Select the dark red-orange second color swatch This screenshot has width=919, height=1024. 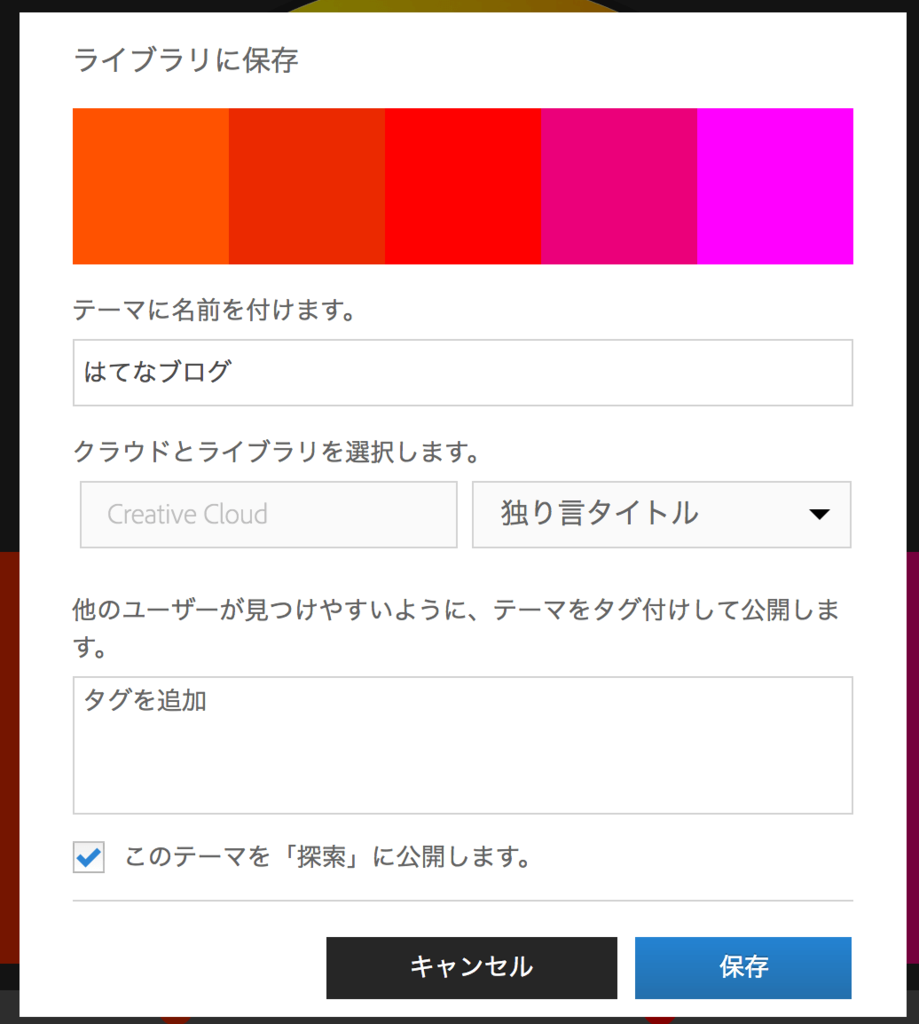point(306,185)
